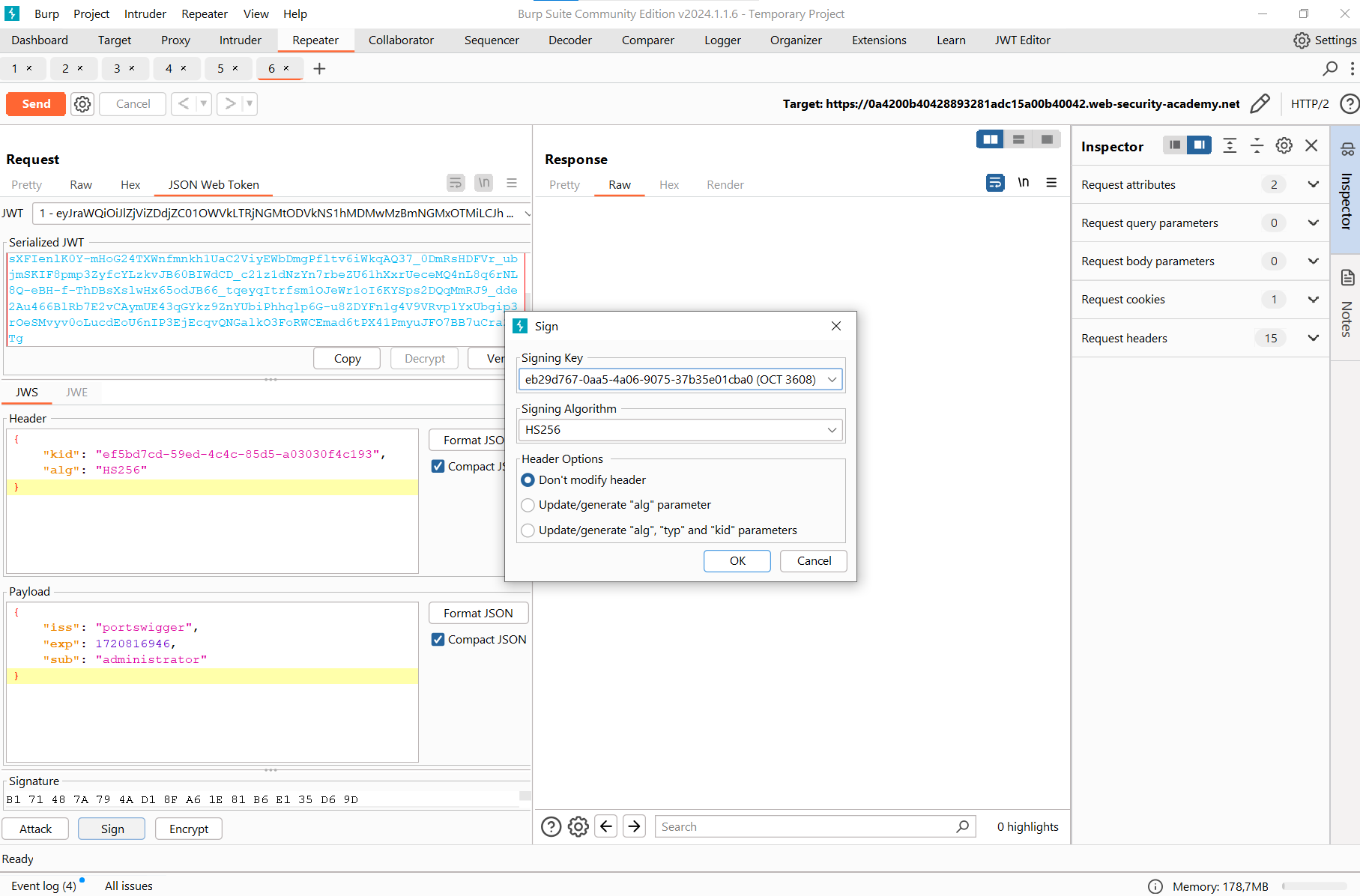The width and height of the screenshot is (1360, 896).
Task: Open the Event log
Action: pyautogui.click(x=43, y=886)
